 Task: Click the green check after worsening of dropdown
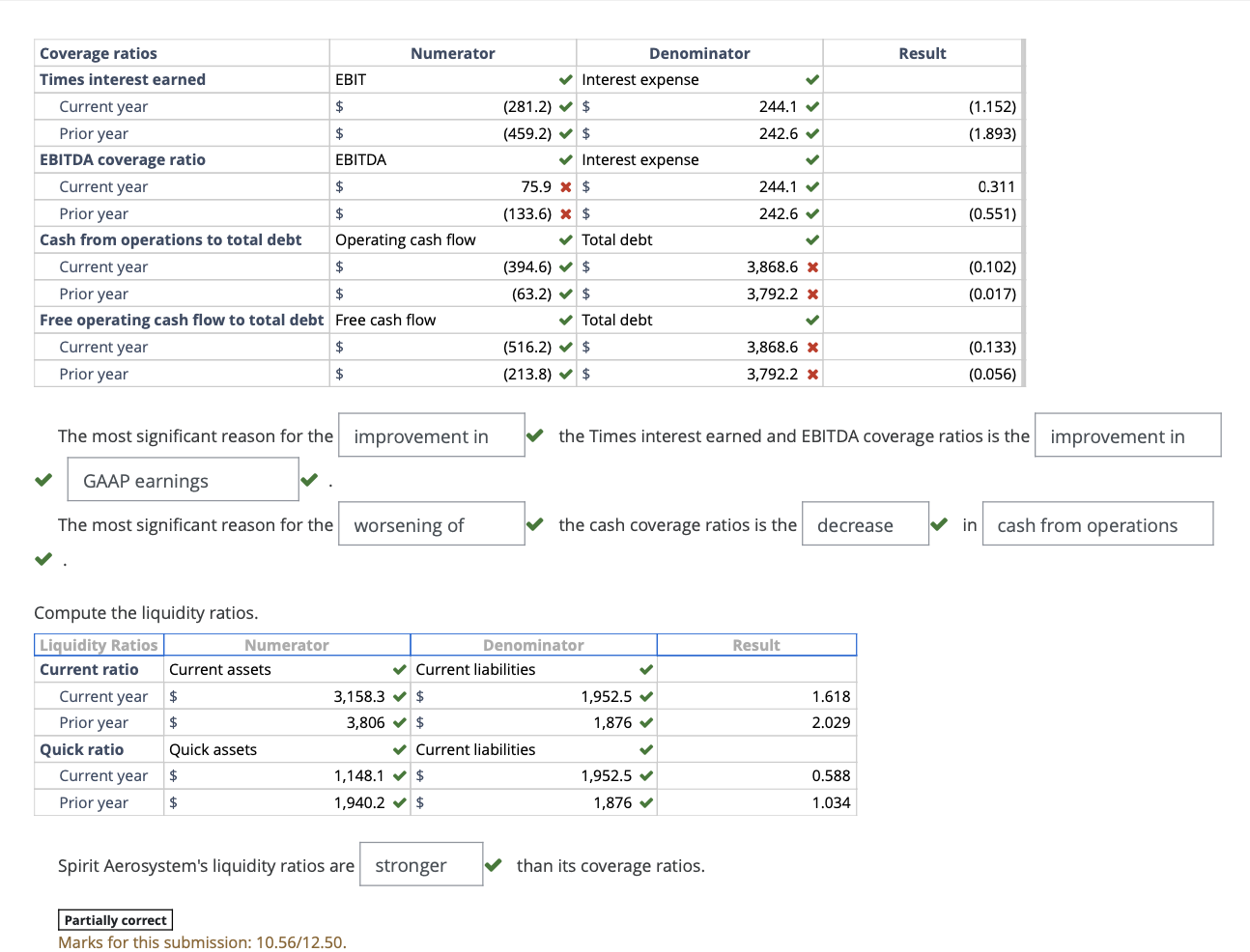click(534, 525)
